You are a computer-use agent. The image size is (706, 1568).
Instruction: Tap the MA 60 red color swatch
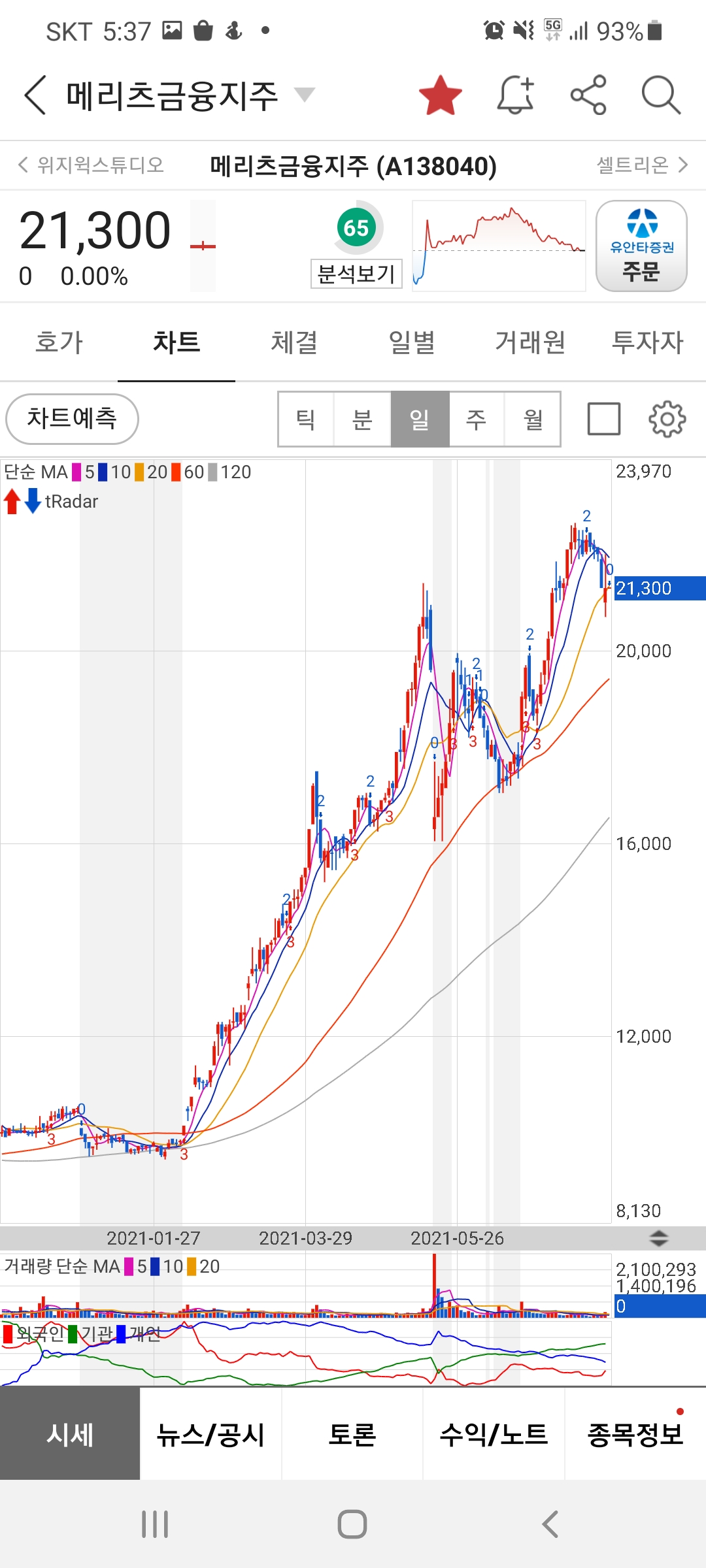click(x=176, y=472)
